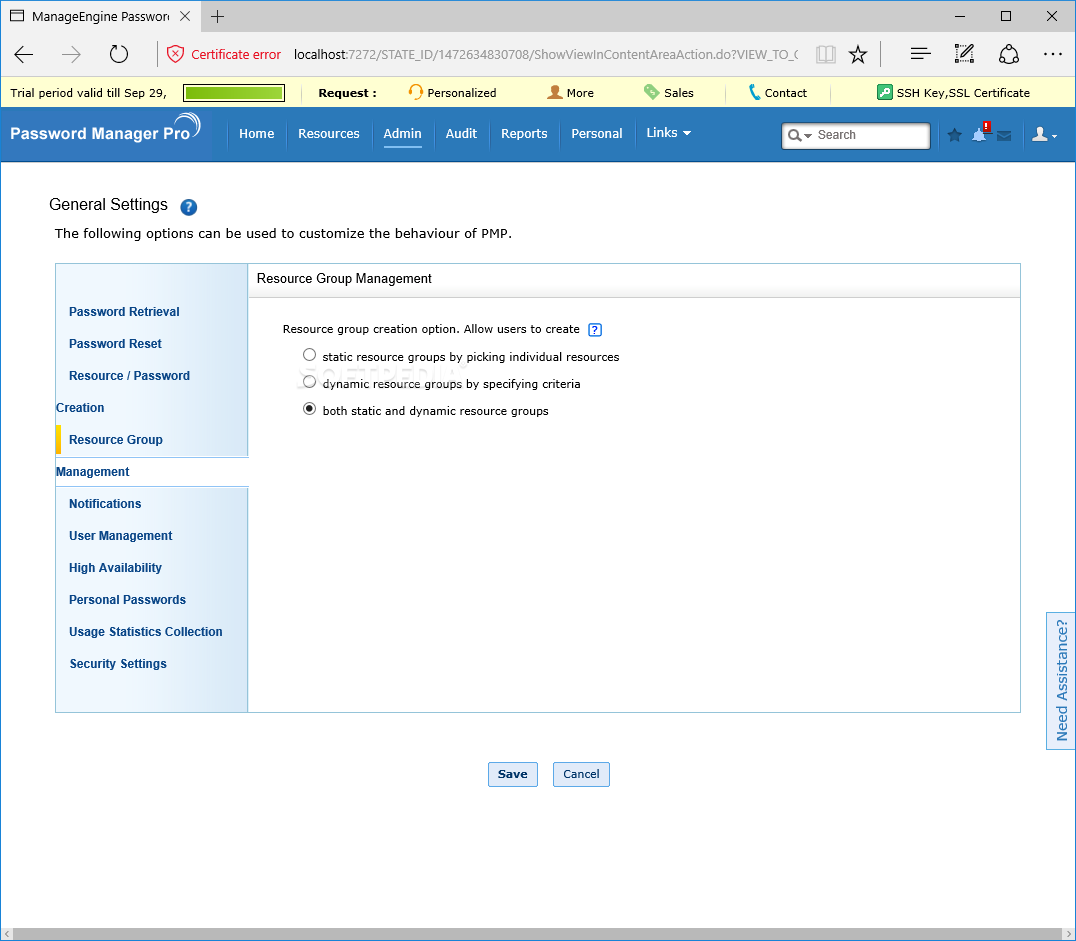The width and height of the screenshot is (1076, 941).
Task: Click the Personalized request link text
Action: coord(462,93)
